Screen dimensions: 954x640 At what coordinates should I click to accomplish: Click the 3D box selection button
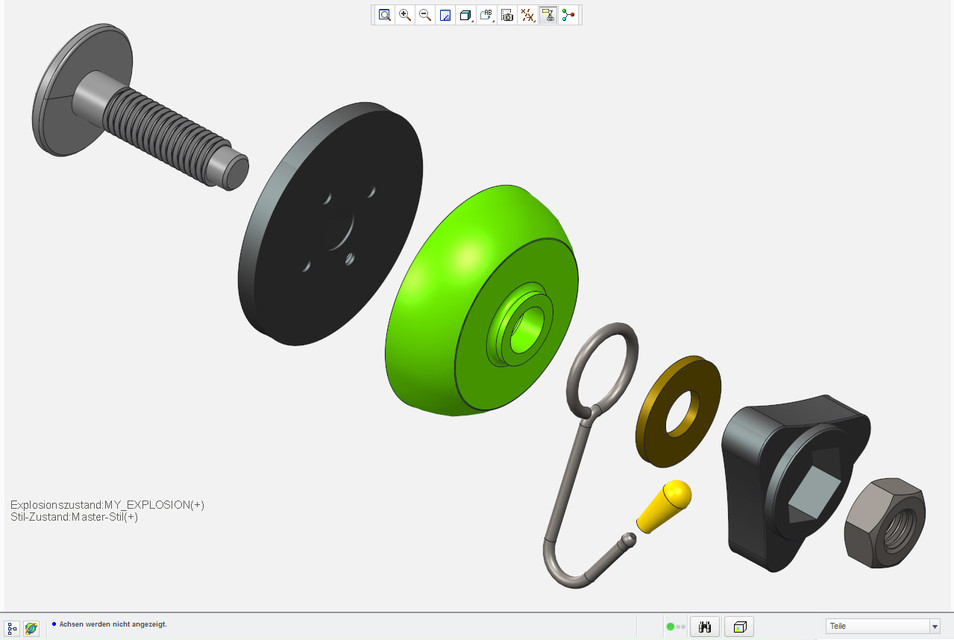739,627
